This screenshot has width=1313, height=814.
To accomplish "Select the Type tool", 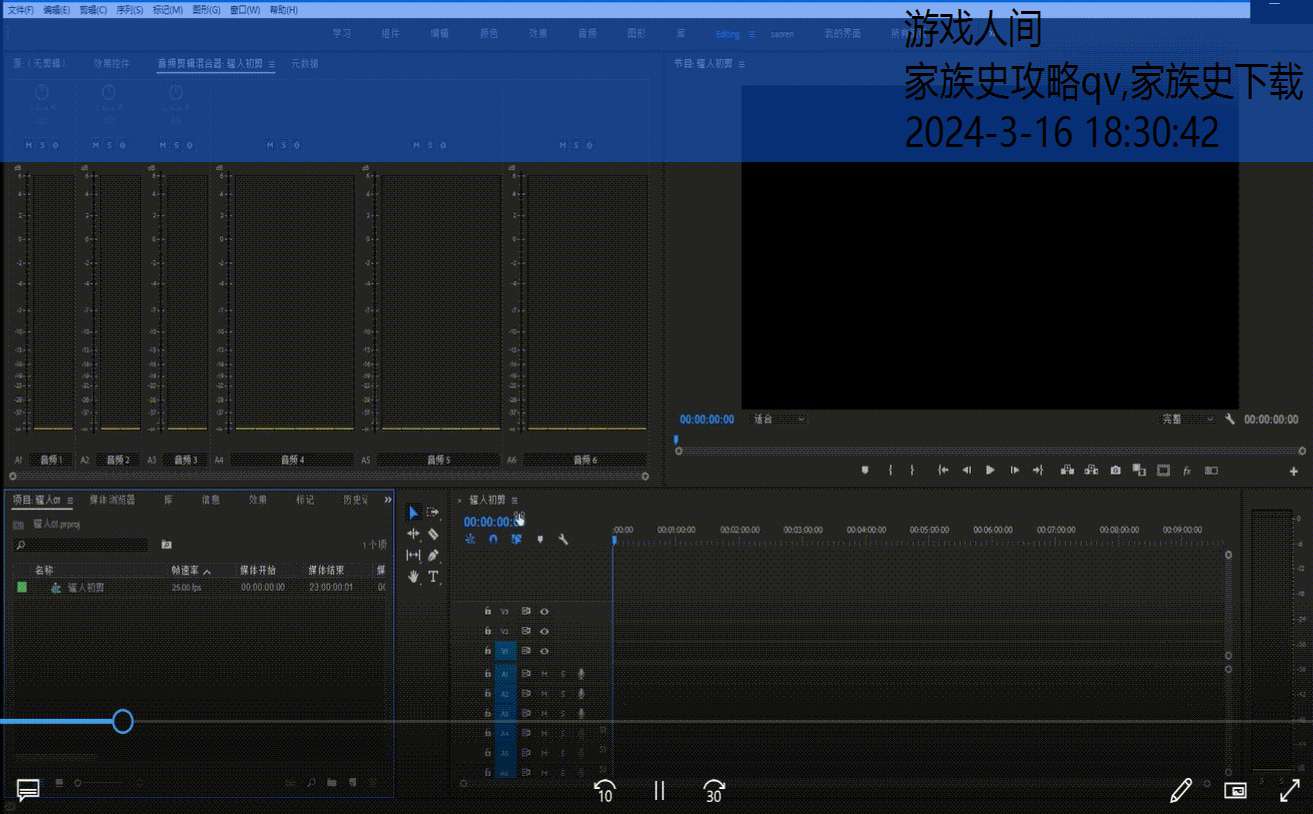I will click(433, 577).
